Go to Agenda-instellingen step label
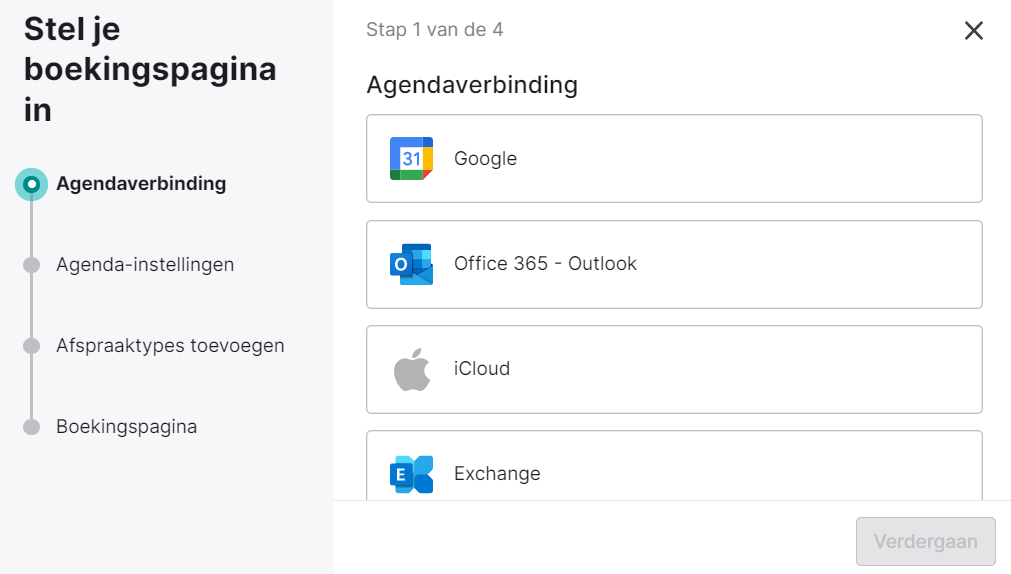 [145, 264]
